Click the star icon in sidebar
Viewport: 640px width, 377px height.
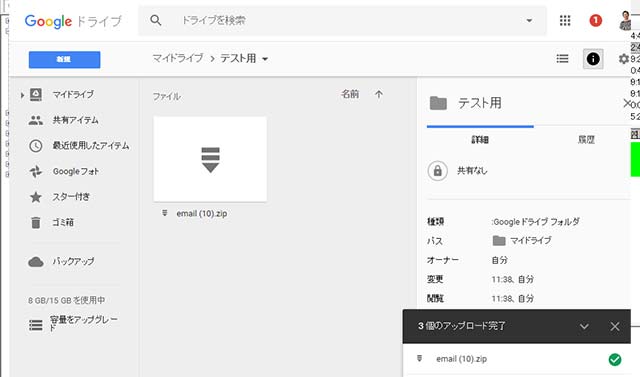(36, 197)
